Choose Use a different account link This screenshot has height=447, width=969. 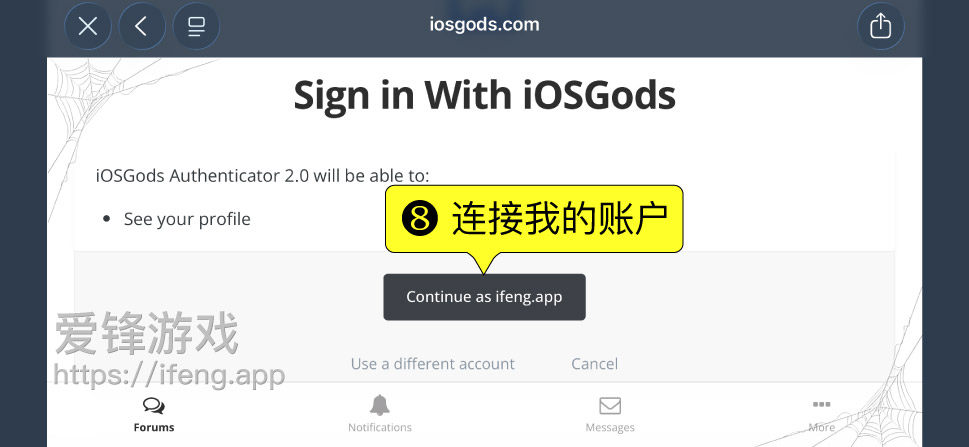point(433,364)
